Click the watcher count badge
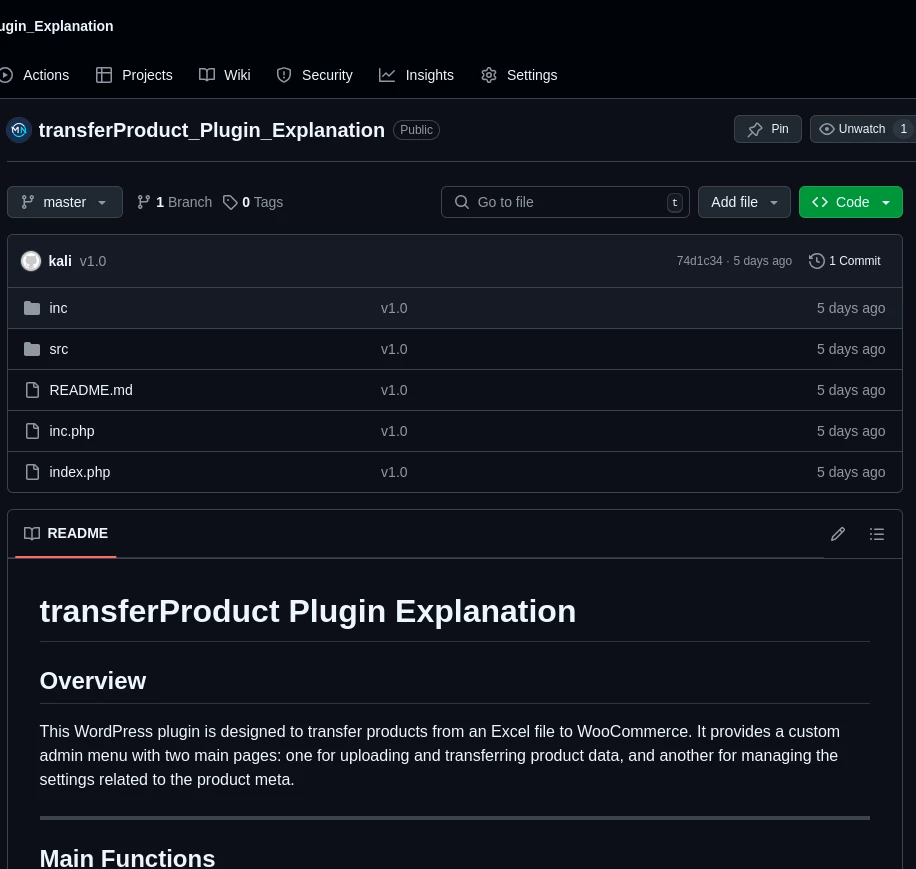 click(903, 129)
